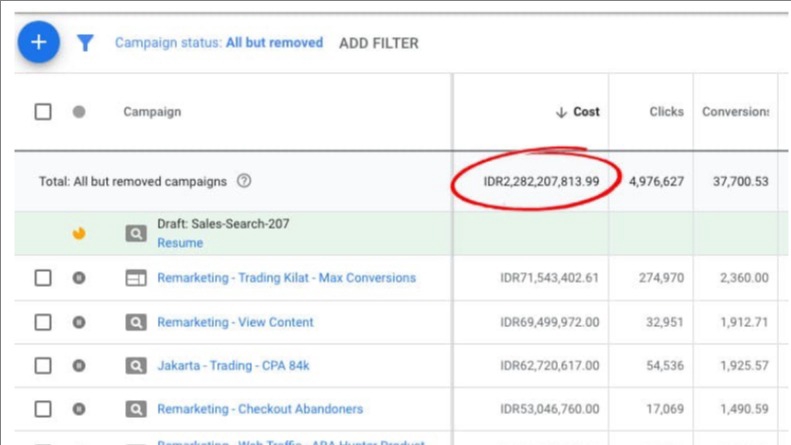Sort by the Conversions column header
This screenshot has width=791, height=445.
coord(735,112)
